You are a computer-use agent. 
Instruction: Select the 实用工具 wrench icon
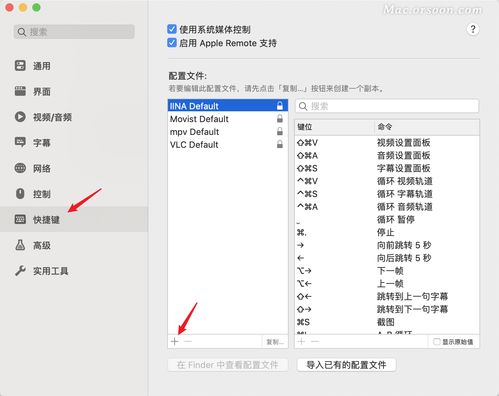[20, 271]
